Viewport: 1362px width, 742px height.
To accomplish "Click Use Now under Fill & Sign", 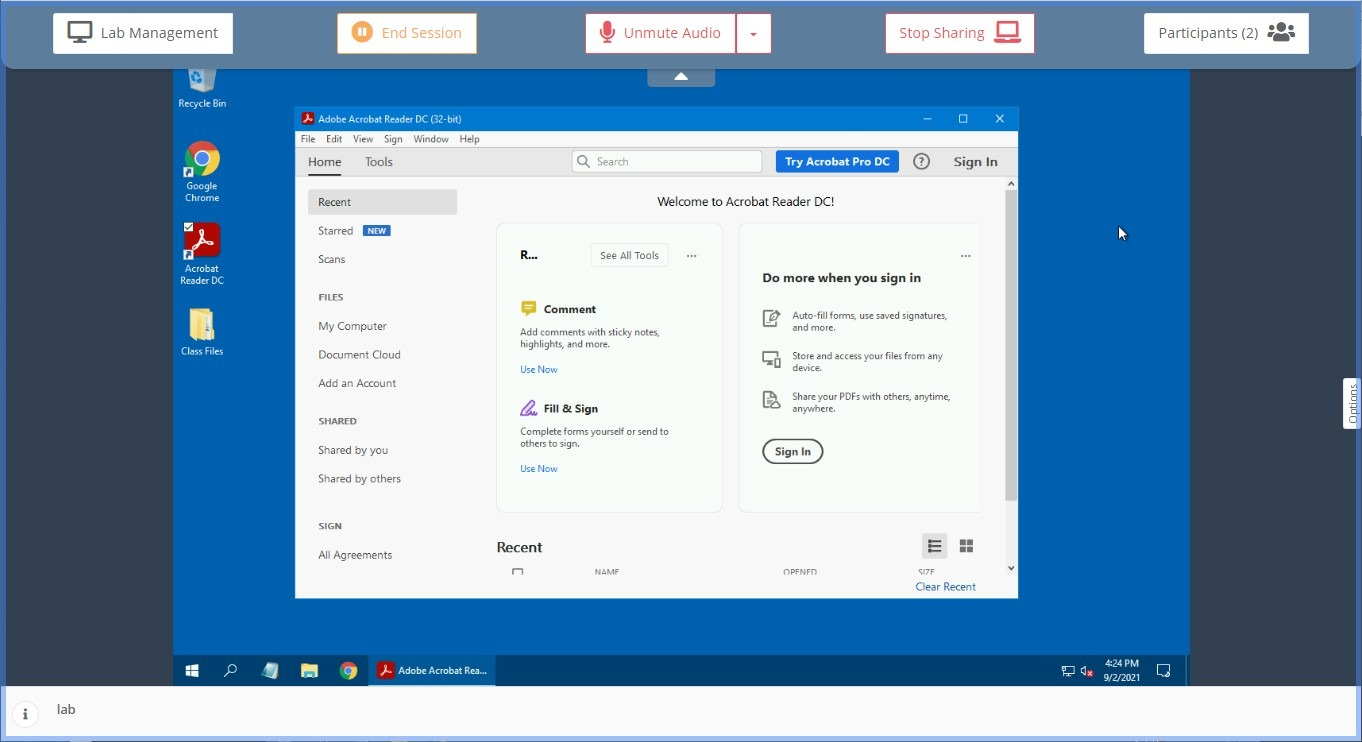I will (539, 469).
